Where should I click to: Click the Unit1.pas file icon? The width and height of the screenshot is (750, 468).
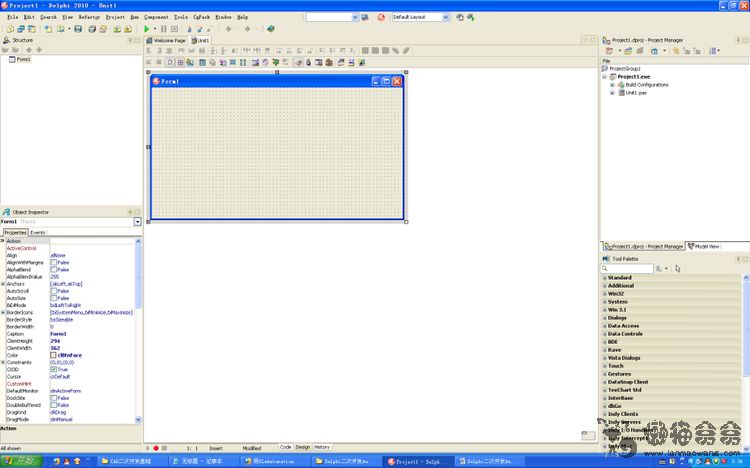(622, 93)
